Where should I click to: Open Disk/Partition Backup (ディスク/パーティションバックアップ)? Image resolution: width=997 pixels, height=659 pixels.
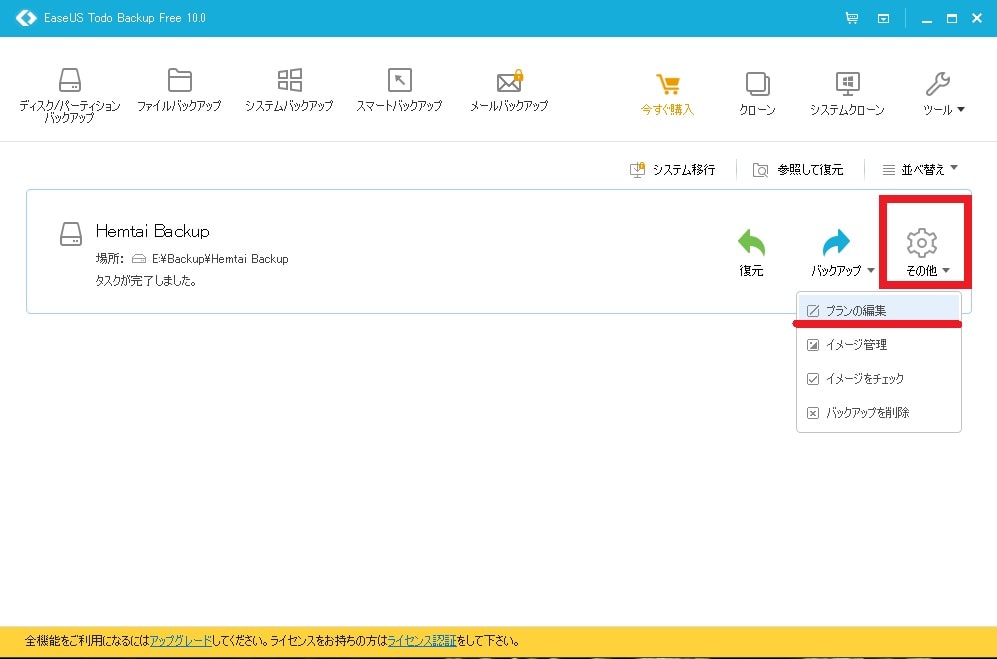pyautogui.click(x=70, y=95)
